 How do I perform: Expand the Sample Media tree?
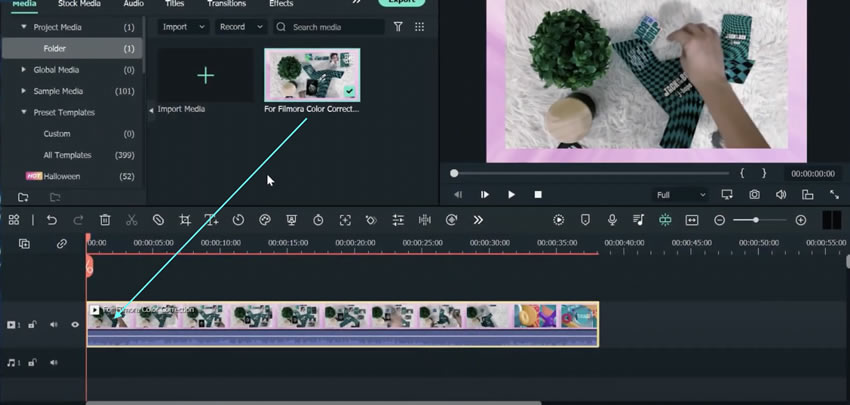point(23,91)
